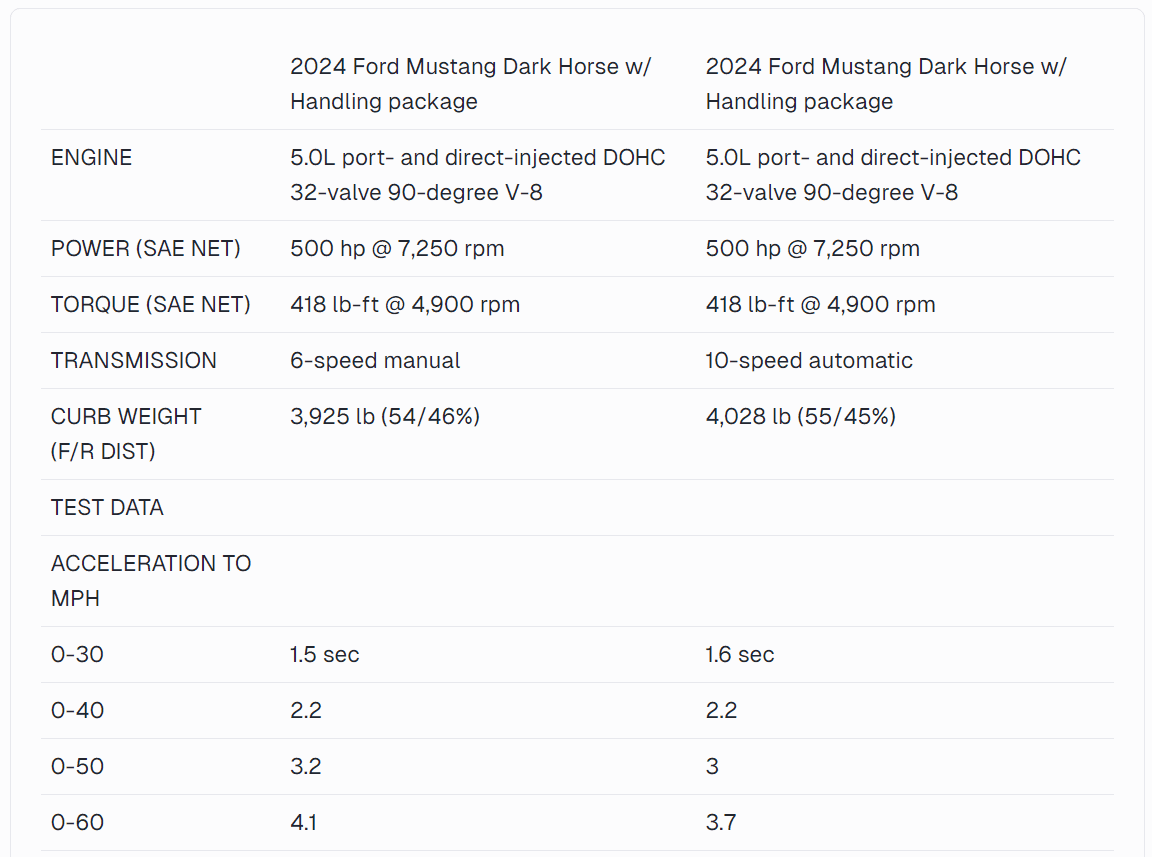1152x857 pixels.
Task: Click the 0-50 row label
Action: pyautogui.click(x=77, y=766)
